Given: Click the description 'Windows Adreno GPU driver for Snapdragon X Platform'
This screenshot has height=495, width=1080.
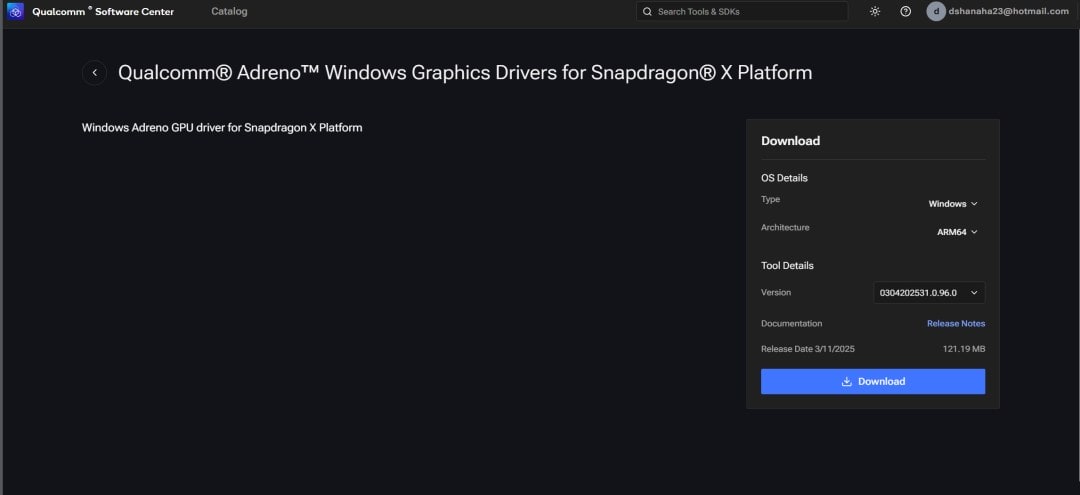Looking at the screenshot, I should point(222,128).
